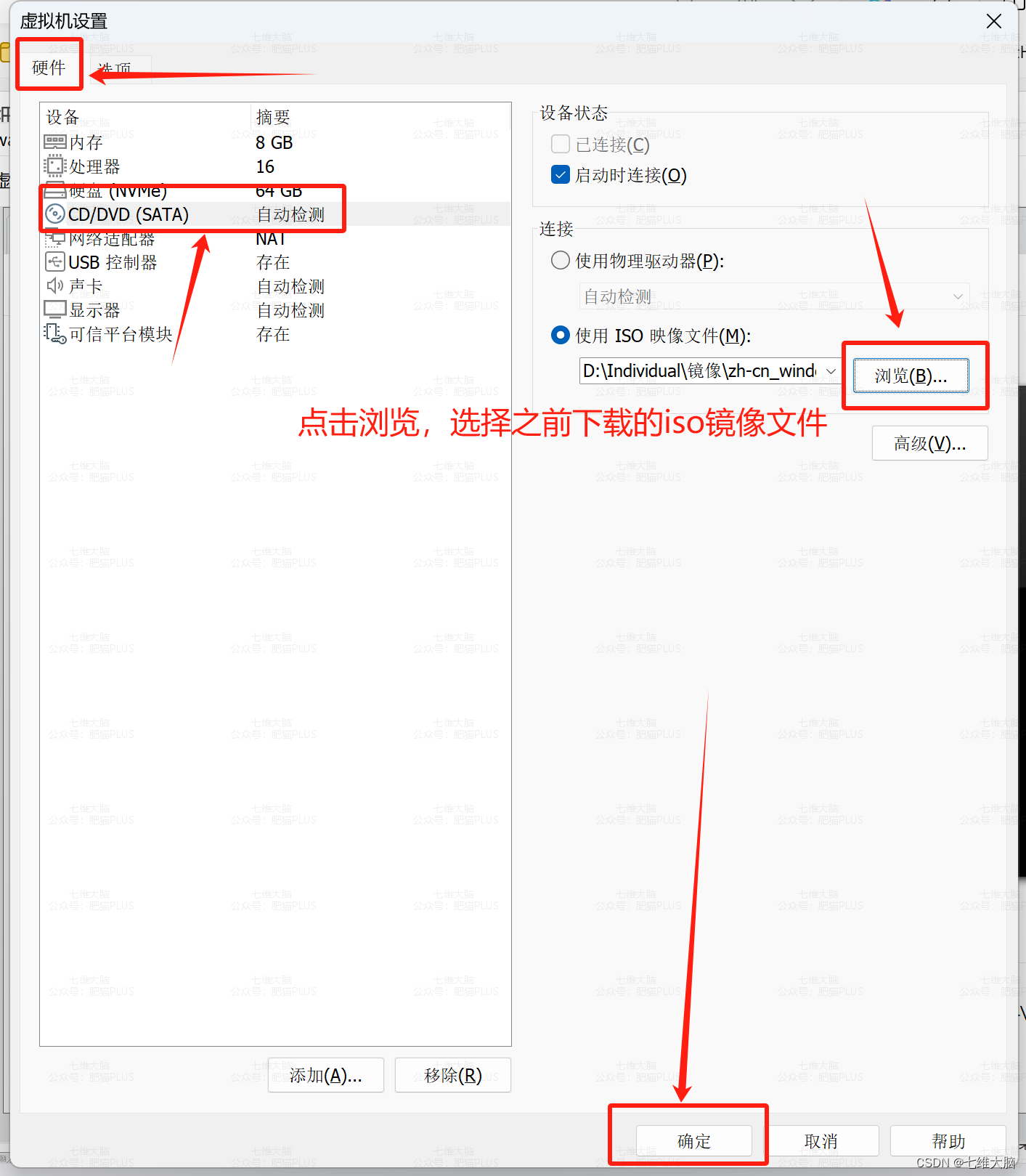The width and height of the screenshot is (1026, 1176).
Task: Click the 移除(R) button
Action: click(452, 1075)
